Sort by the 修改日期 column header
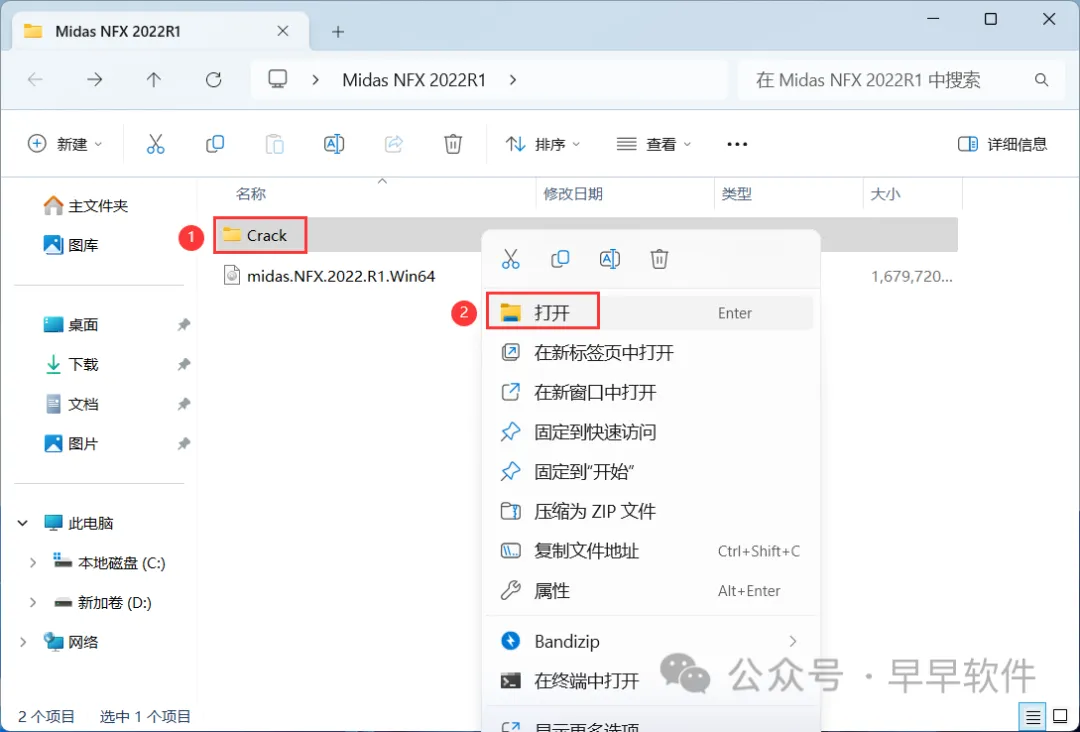 click(573, 194)
